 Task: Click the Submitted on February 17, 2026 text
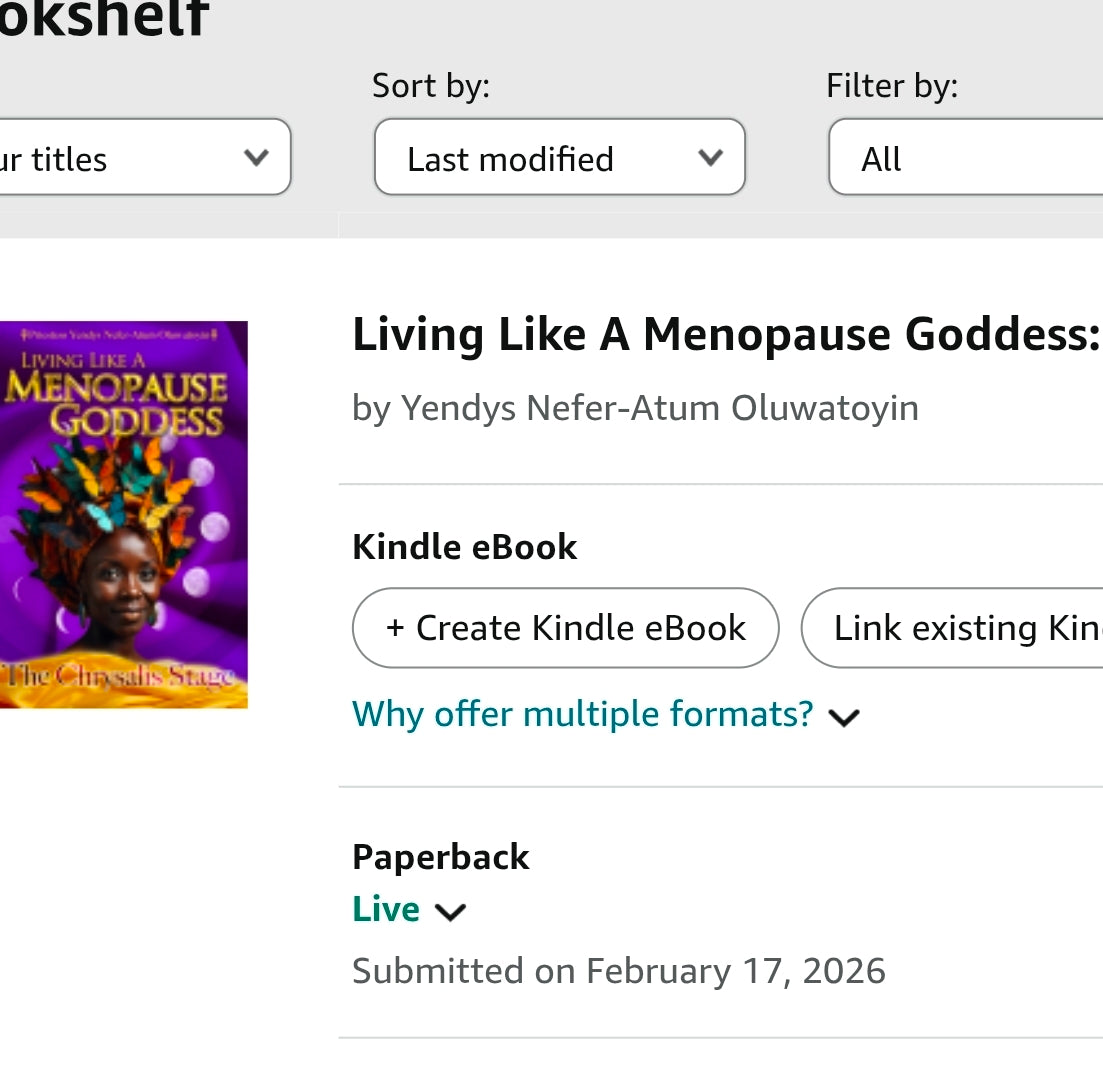tap(619, 971)
